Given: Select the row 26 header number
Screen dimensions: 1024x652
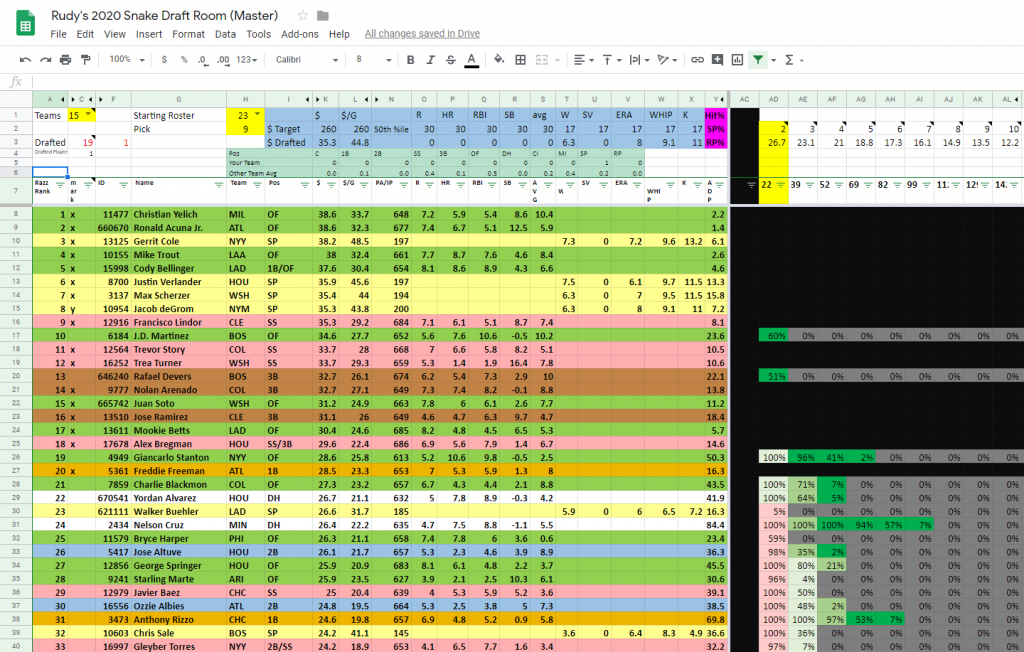Looking at the screenshot, I should (x=16, y=457).
